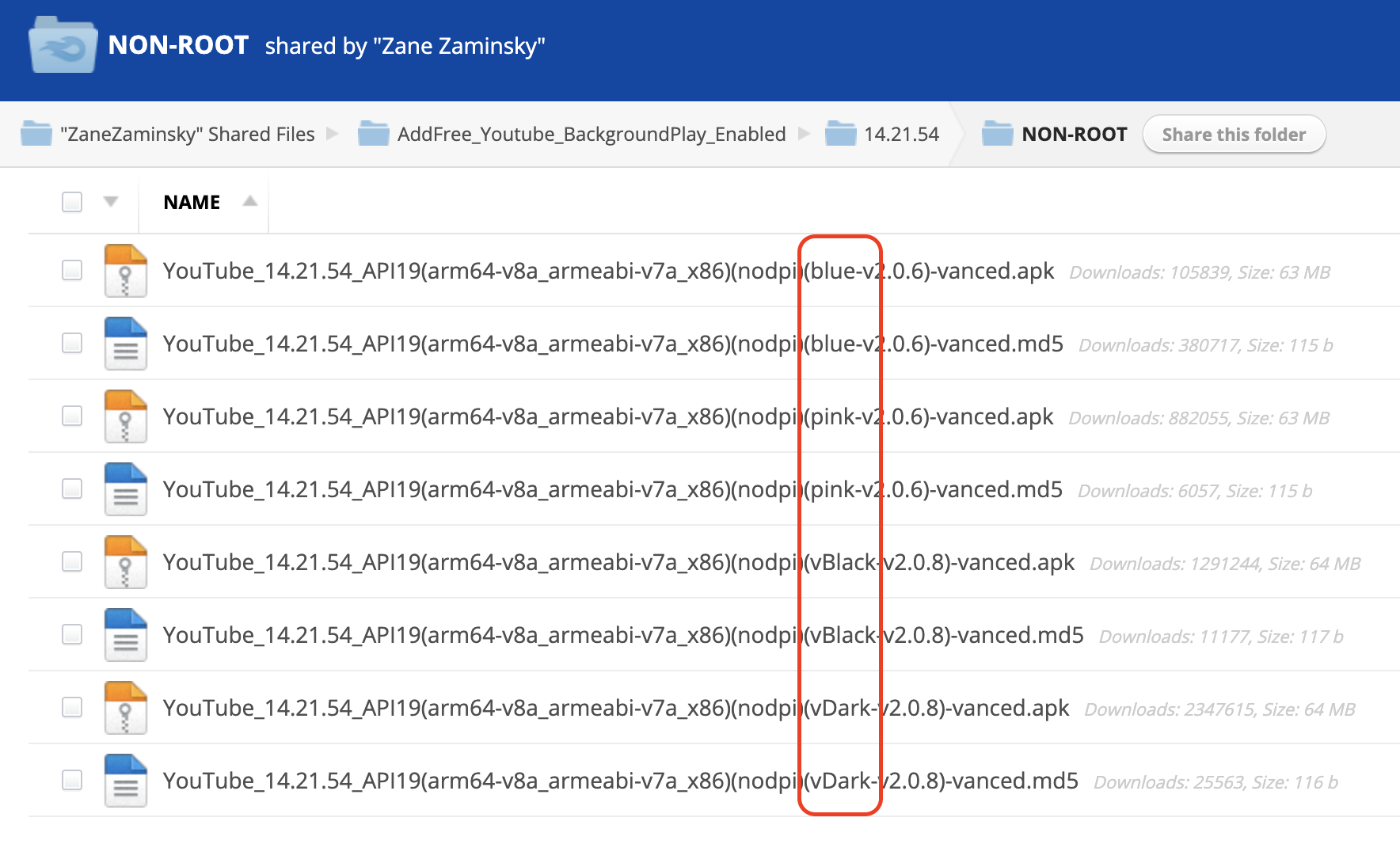Check the box for blue-v2.0.6 vanced.md5
The image size is (1400, 844).
point(72,343)
